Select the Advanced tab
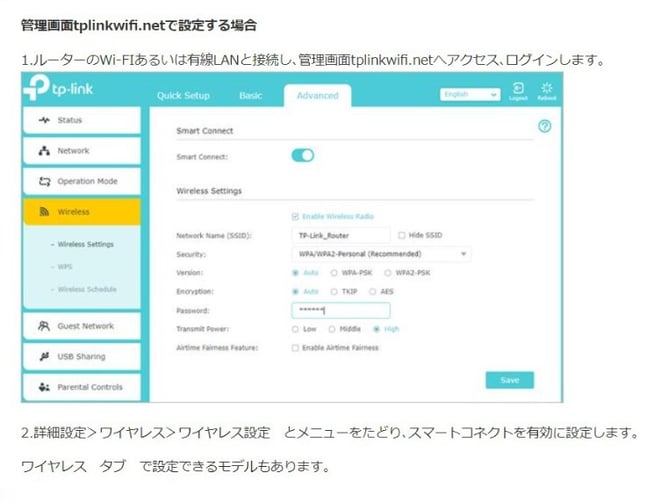This screenshot has height=502, width=661. 317,96
